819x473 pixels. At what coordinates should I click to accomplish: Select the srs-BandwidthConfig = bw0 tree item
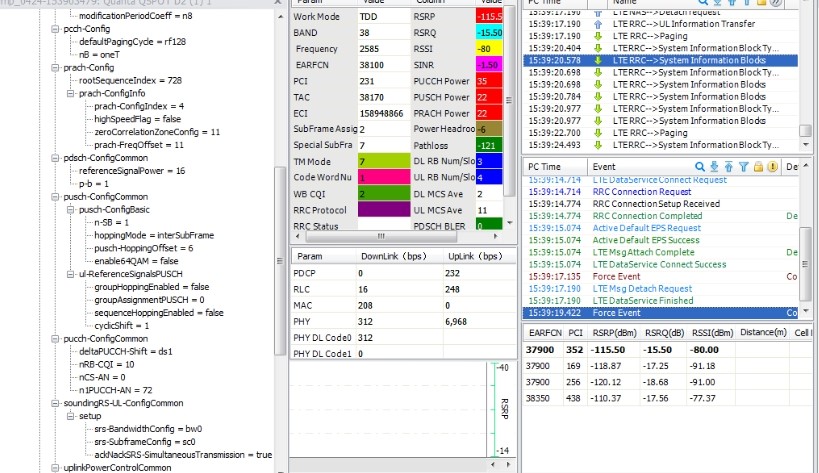coord(148,429)
